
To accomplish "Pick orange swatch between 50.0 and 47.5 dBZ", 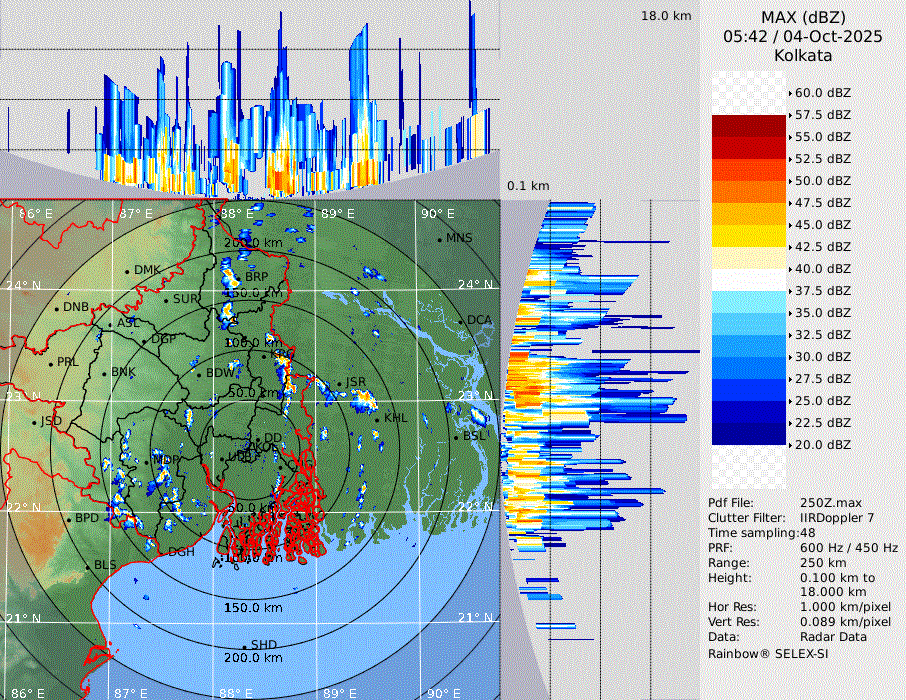I will (x=749, y=191).
